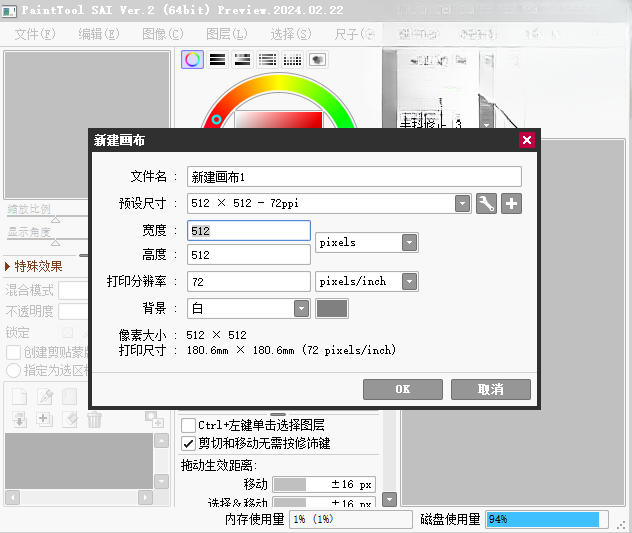Confirm new canvas with OK
Screen dimensions: 632x533
(403, 389)
